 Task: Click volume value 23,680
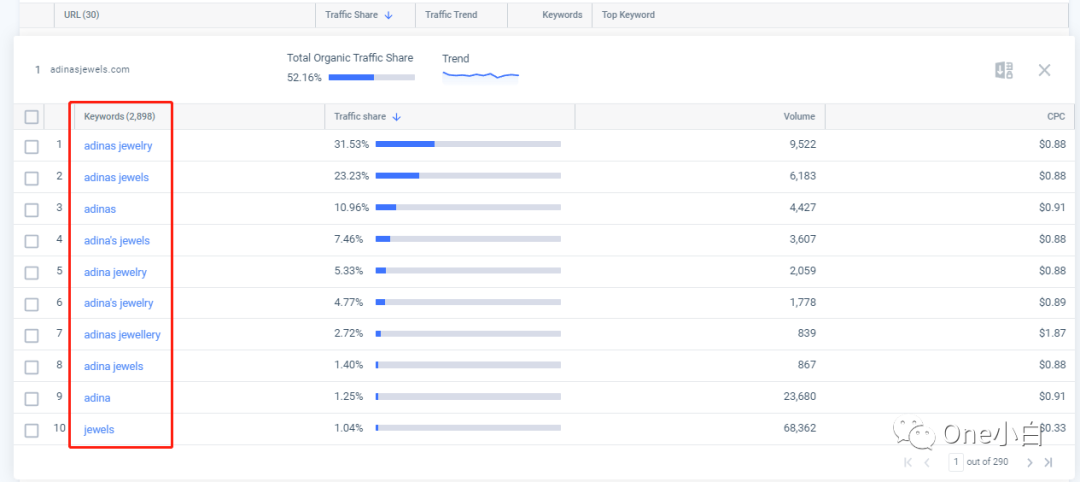(800, 397)
